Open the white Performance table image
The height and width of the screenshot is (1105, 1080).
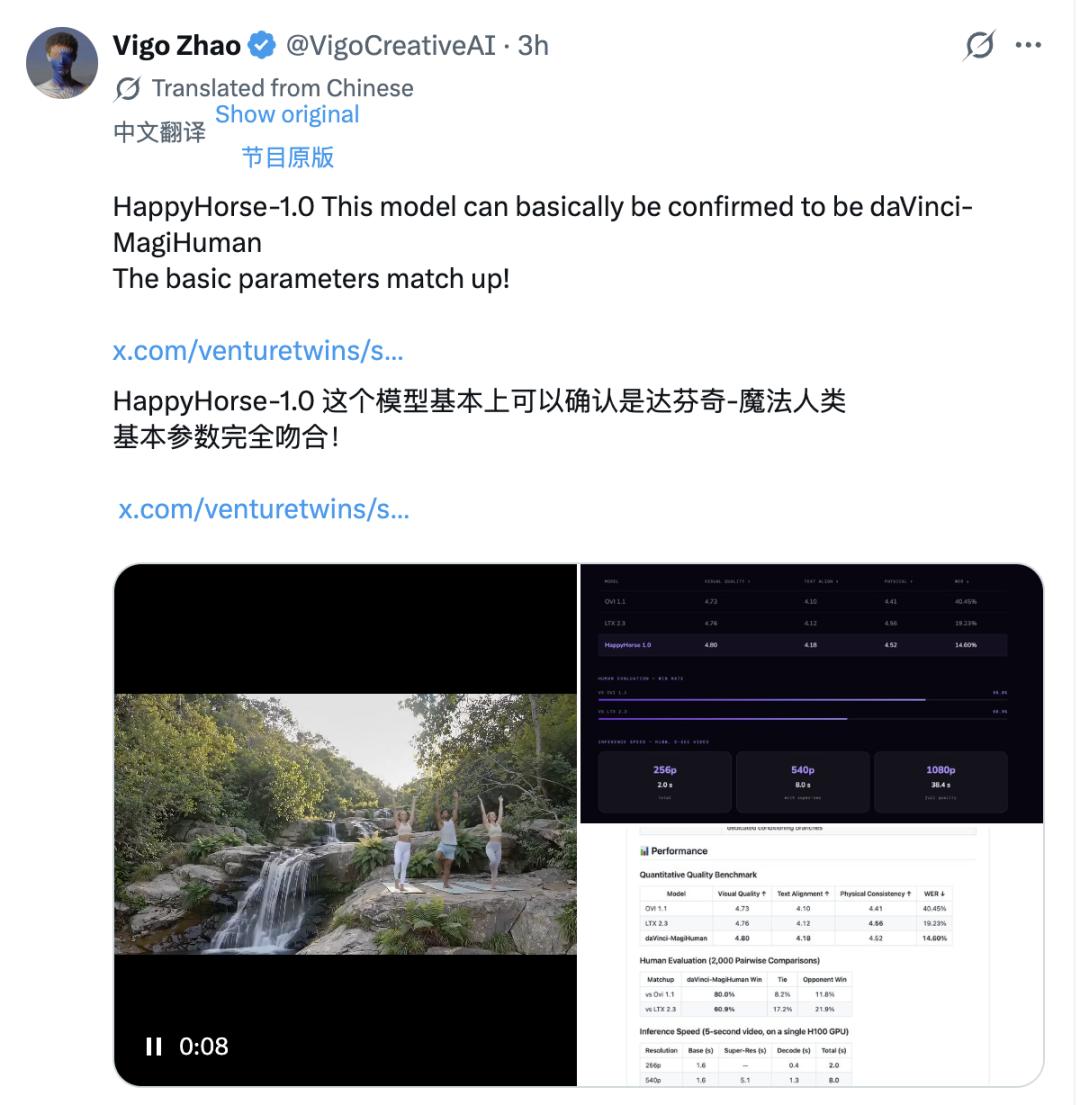coord(812,955)
